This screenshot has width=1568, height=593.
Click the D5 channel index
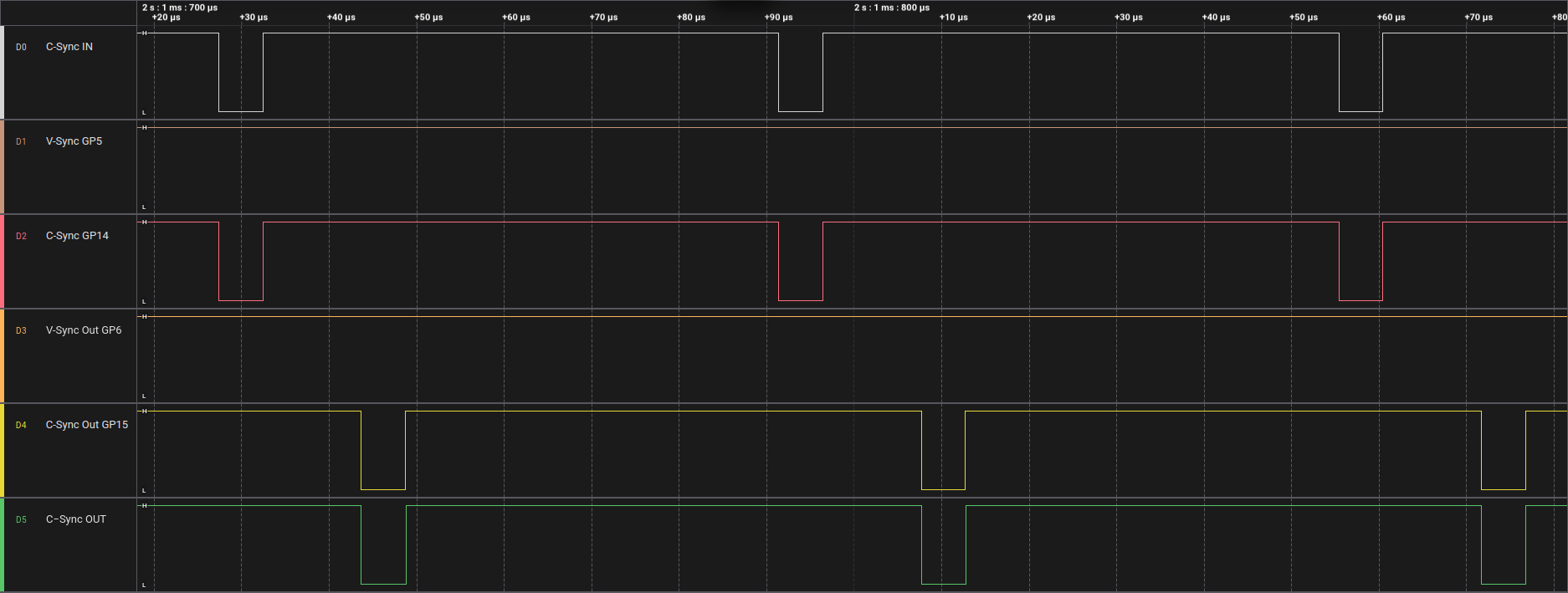[21, 520]
